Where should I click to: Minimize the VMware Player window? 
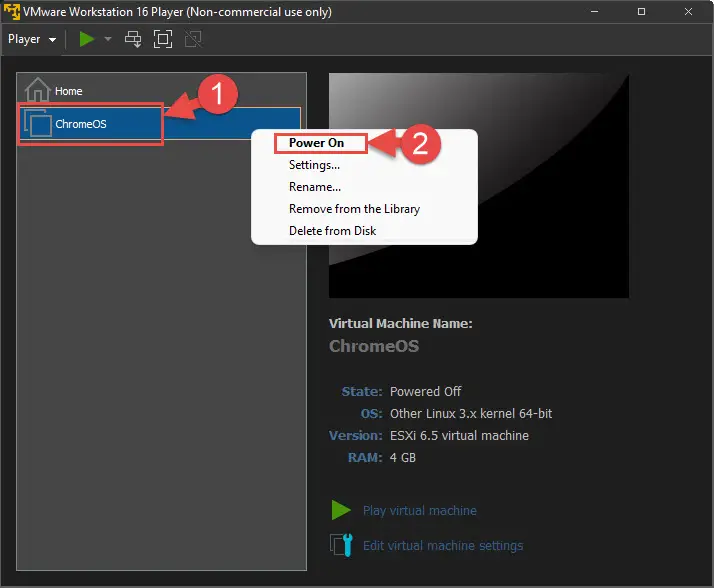595,12
